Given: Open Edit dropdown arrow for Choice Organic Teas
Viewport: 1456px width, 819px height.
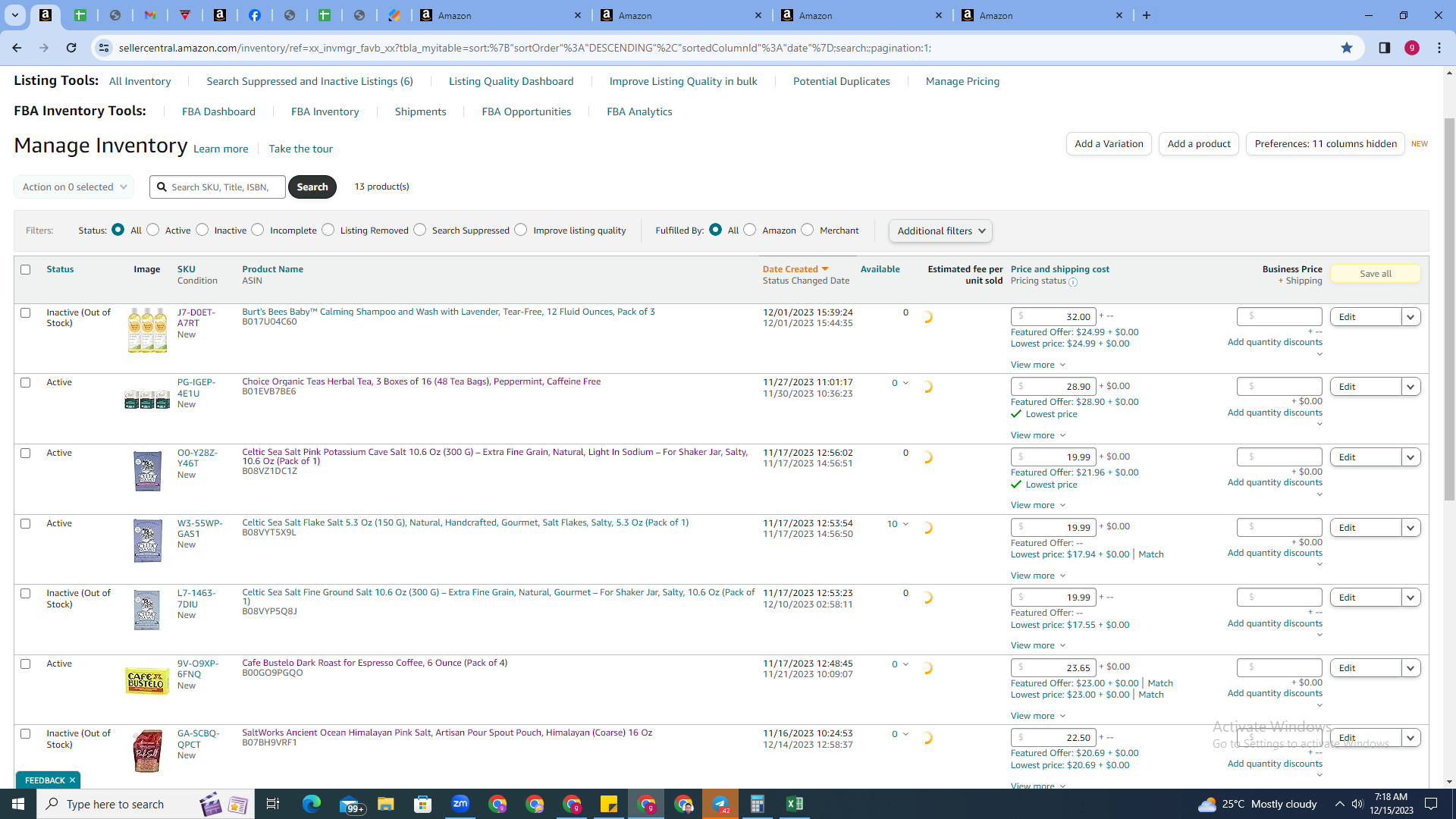Looking at the screenshot, I should pyautogui.click(x=1410, y=387).
